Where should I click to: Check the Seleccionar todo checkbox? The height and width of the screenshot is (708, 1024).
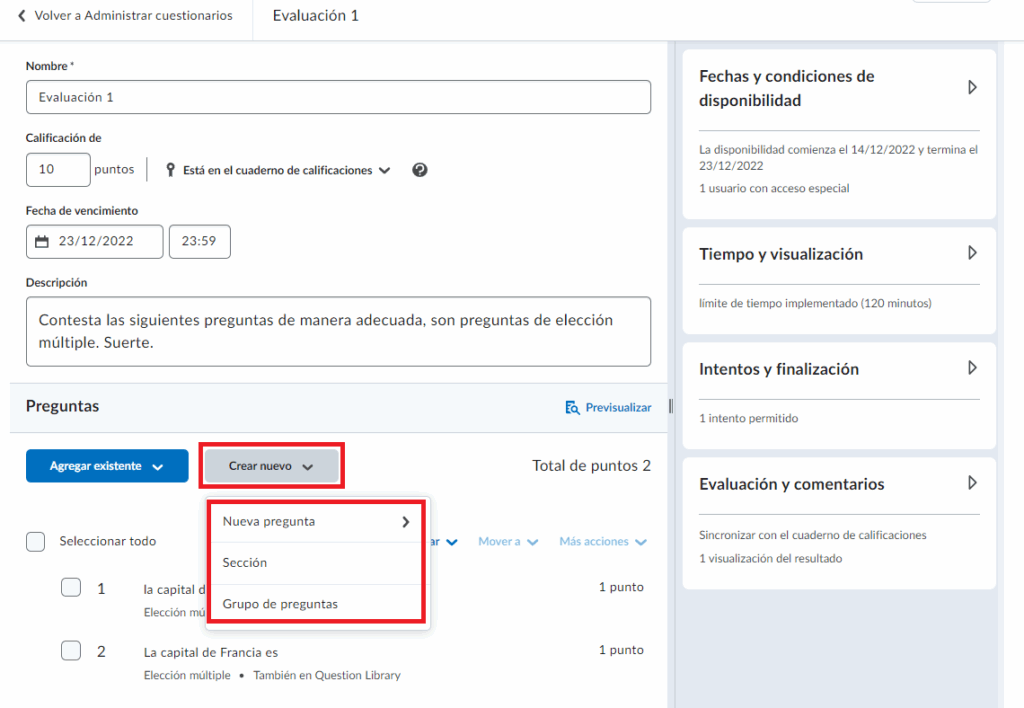tap(36, 541)
